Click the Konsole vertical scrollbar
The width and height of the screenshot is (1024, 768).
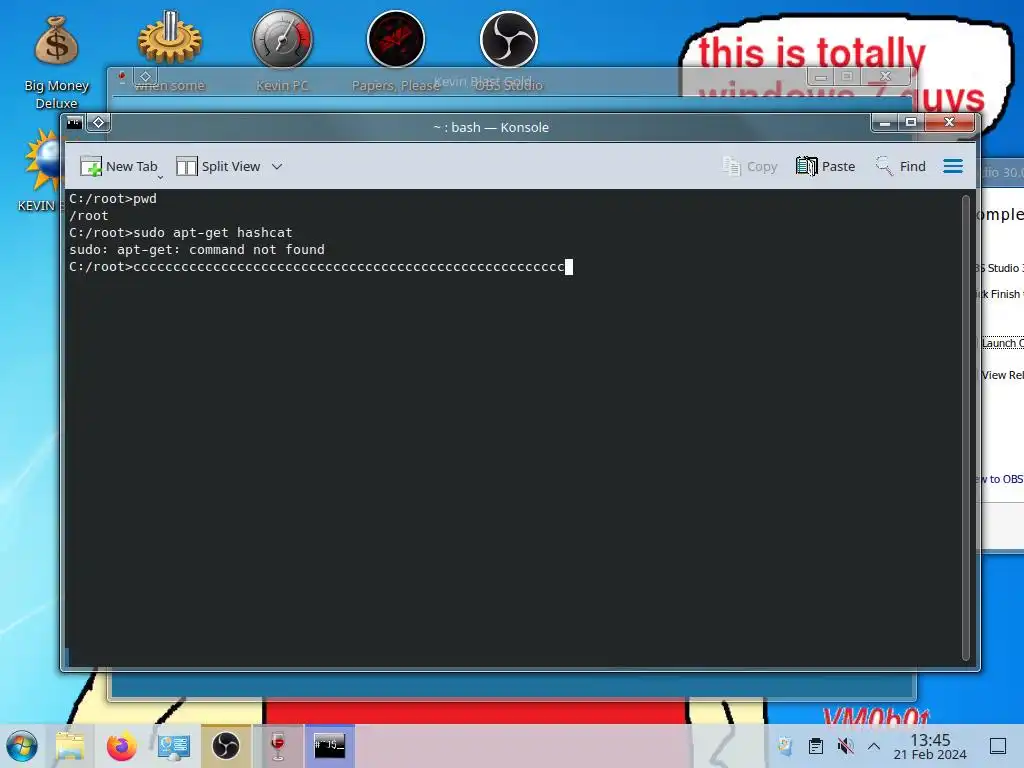click(966, 428)
